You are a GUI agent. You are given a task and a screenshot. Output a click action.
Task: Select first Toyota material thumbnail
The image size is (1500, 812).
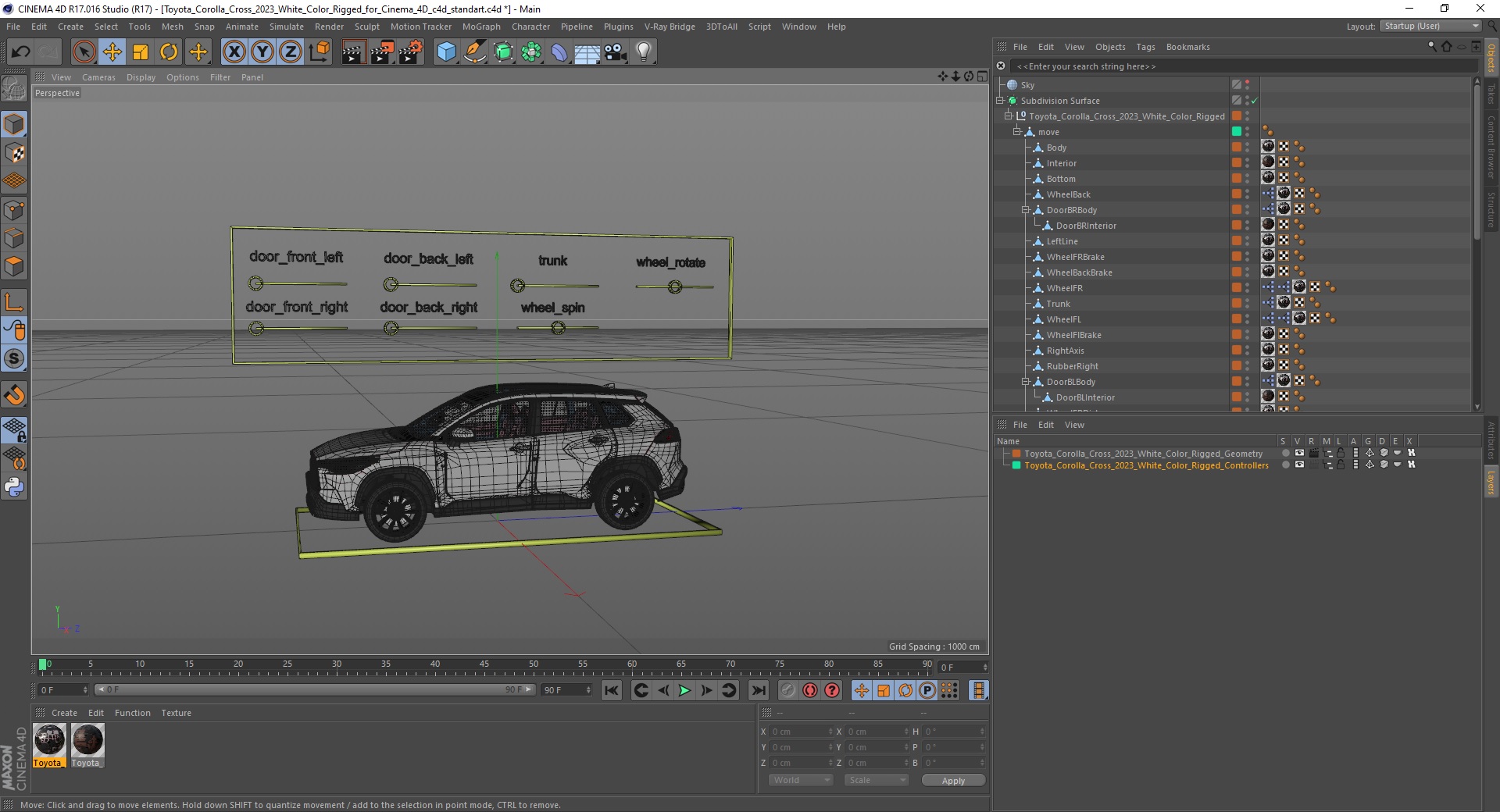click(48, 740)
